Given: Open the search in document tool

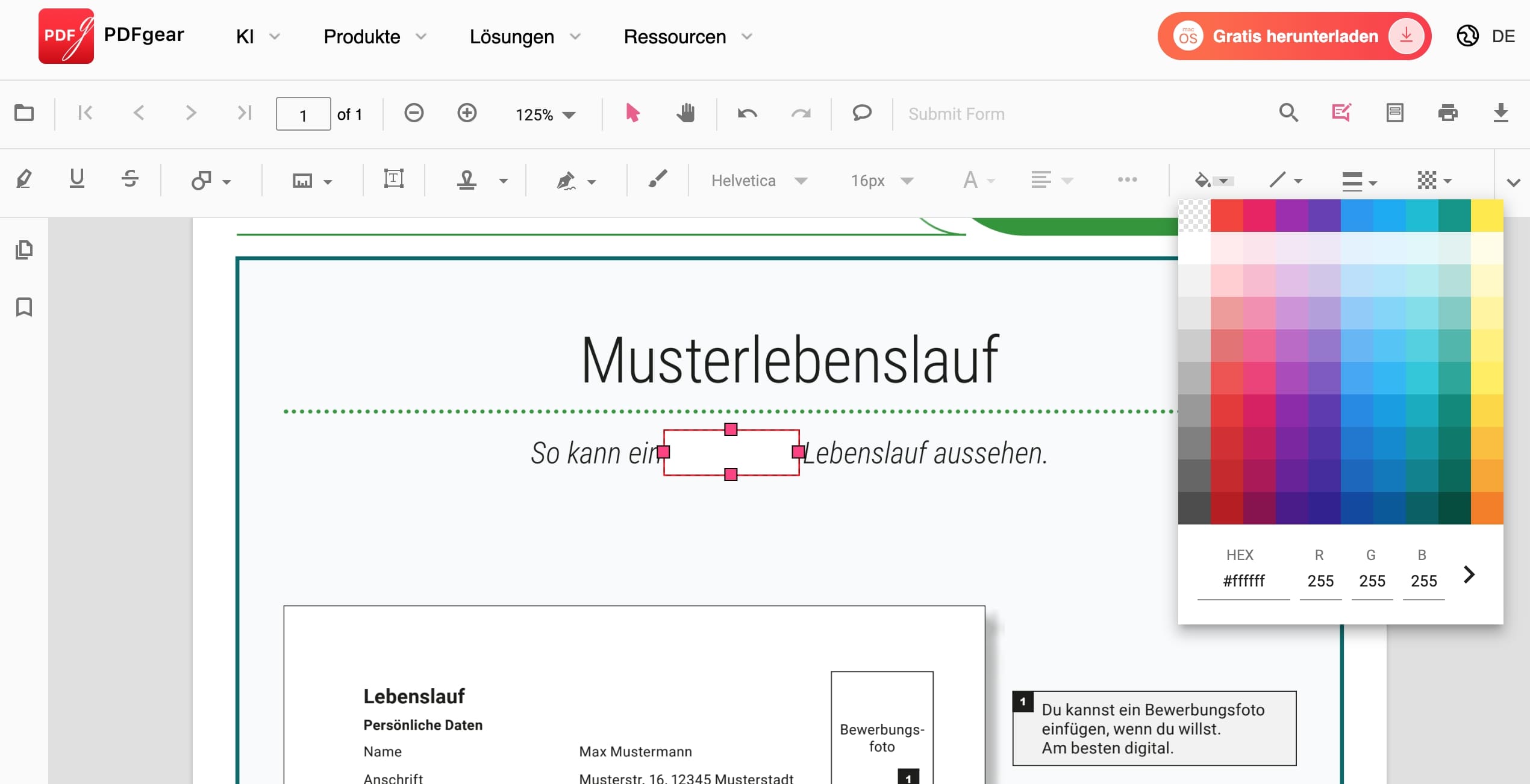Looking at the screenshot, I should (x=1288, y=113).
